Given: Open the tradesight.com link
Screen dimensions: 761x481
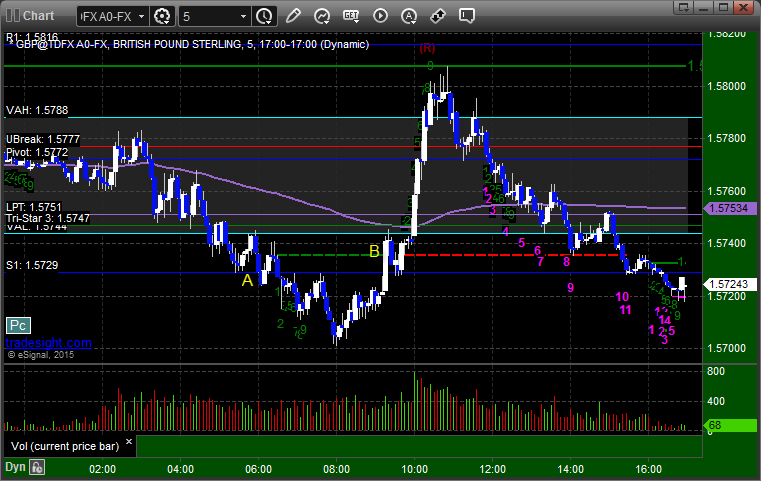Looking at the screenshot, I should (x=49, y=343).
